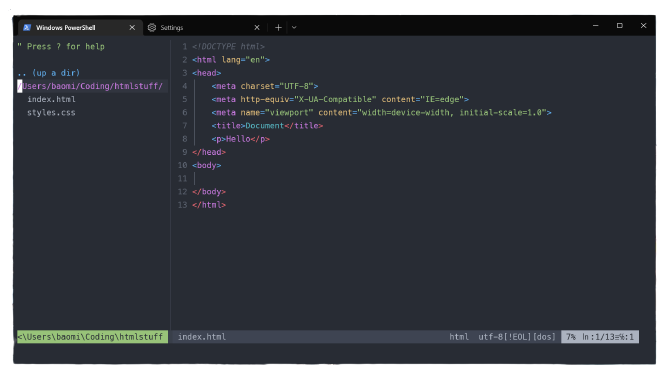Viewport: 666px width, 375px height.
Task: Open styles.css in the file tree
Action: click(51, 113)
